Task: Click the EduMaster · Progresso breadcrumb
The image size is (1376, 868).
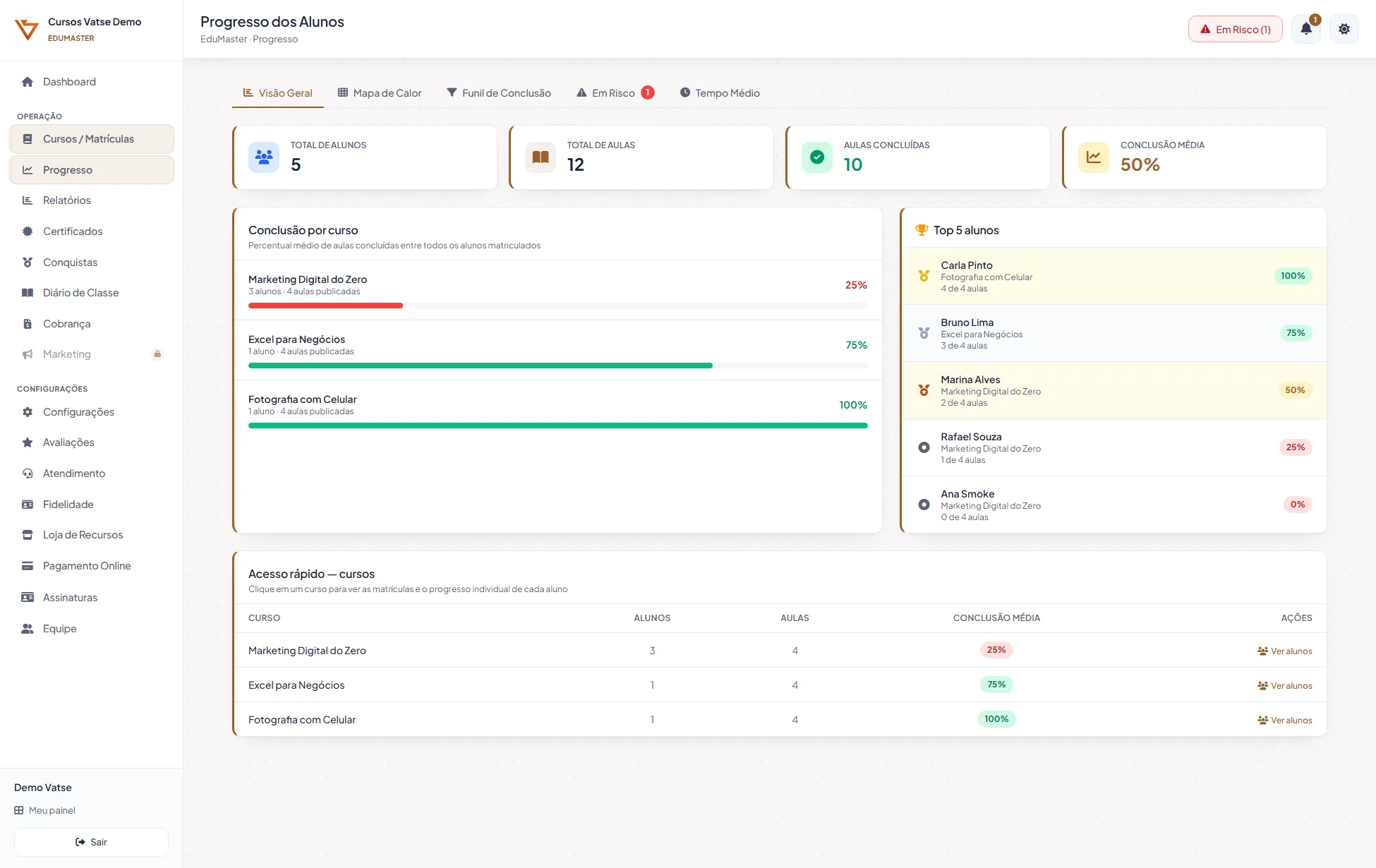Action: click(249, 40)
